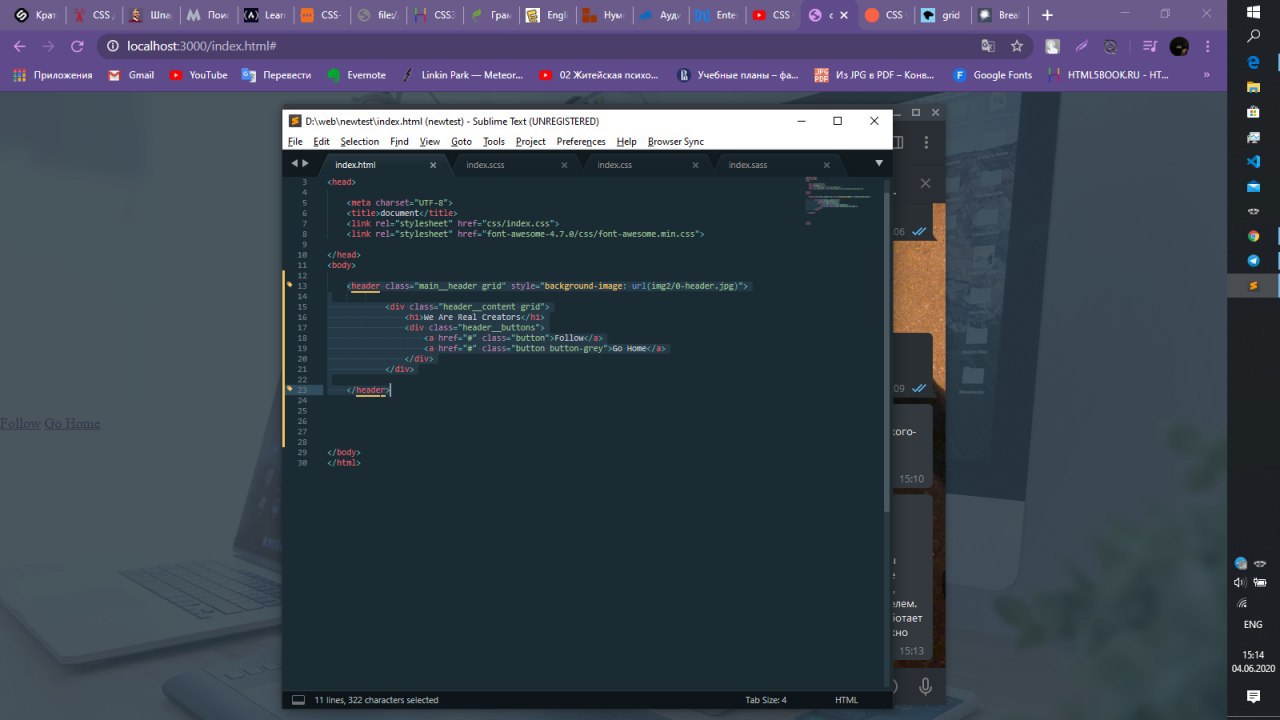1280x720 pixels.
Task: Open Windows Start button
Action: pyautogui.click(x=1253, y=11)
